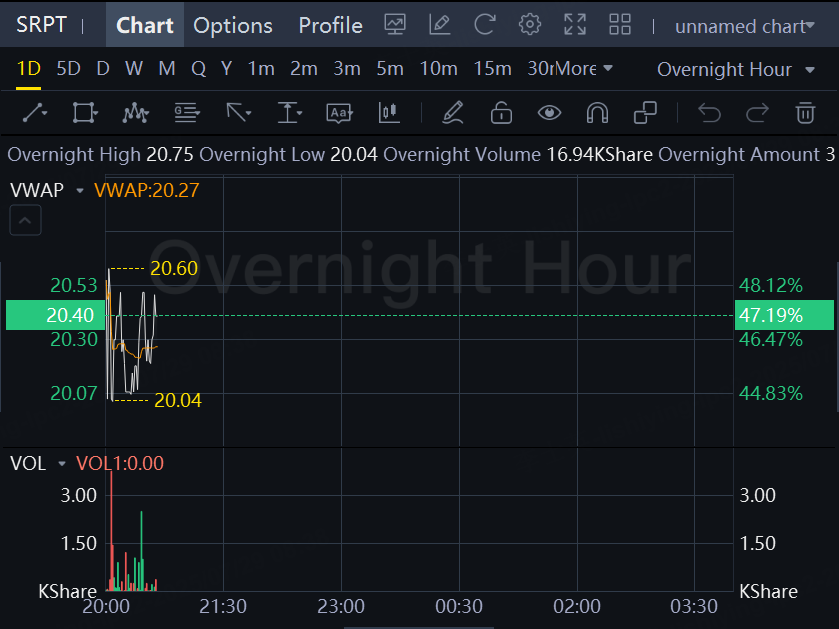
Task: Select the rectangle shape drawing tool
Action: coord(85,113)
